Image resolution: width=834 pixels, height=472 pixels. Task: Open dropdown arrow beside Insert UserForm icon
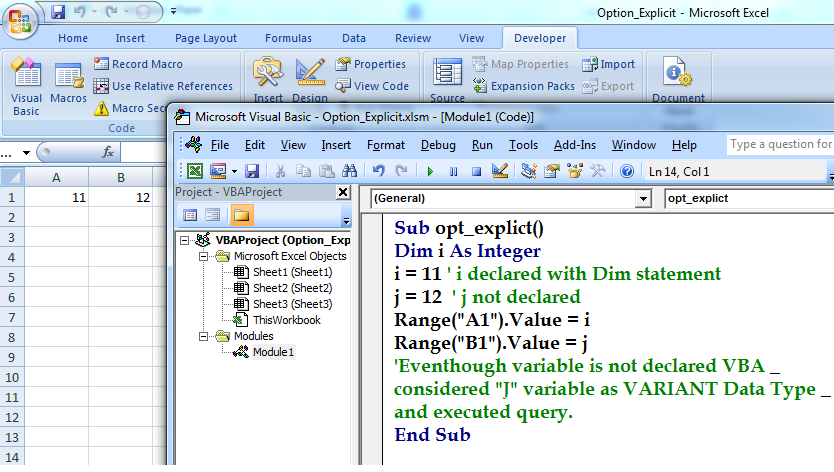234,171
